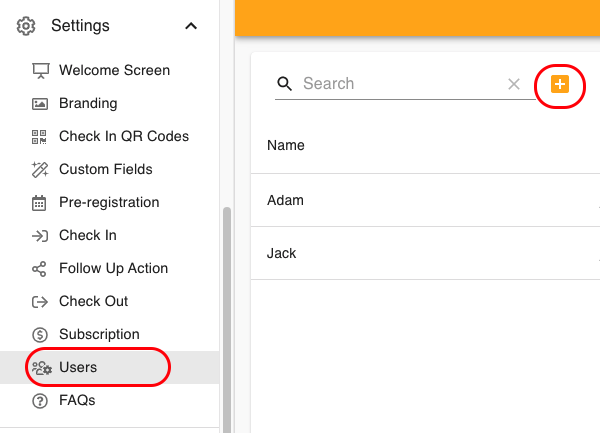Open the Check In settings page
Screen dimensions: 600x433
pos(87,236)
